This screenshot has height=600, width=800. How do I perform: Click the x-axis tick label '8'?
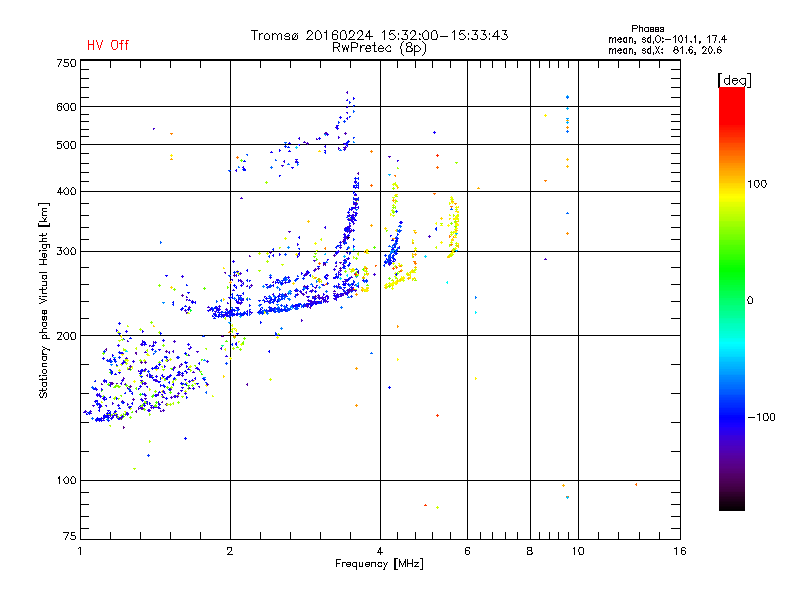tap(530, 551)
